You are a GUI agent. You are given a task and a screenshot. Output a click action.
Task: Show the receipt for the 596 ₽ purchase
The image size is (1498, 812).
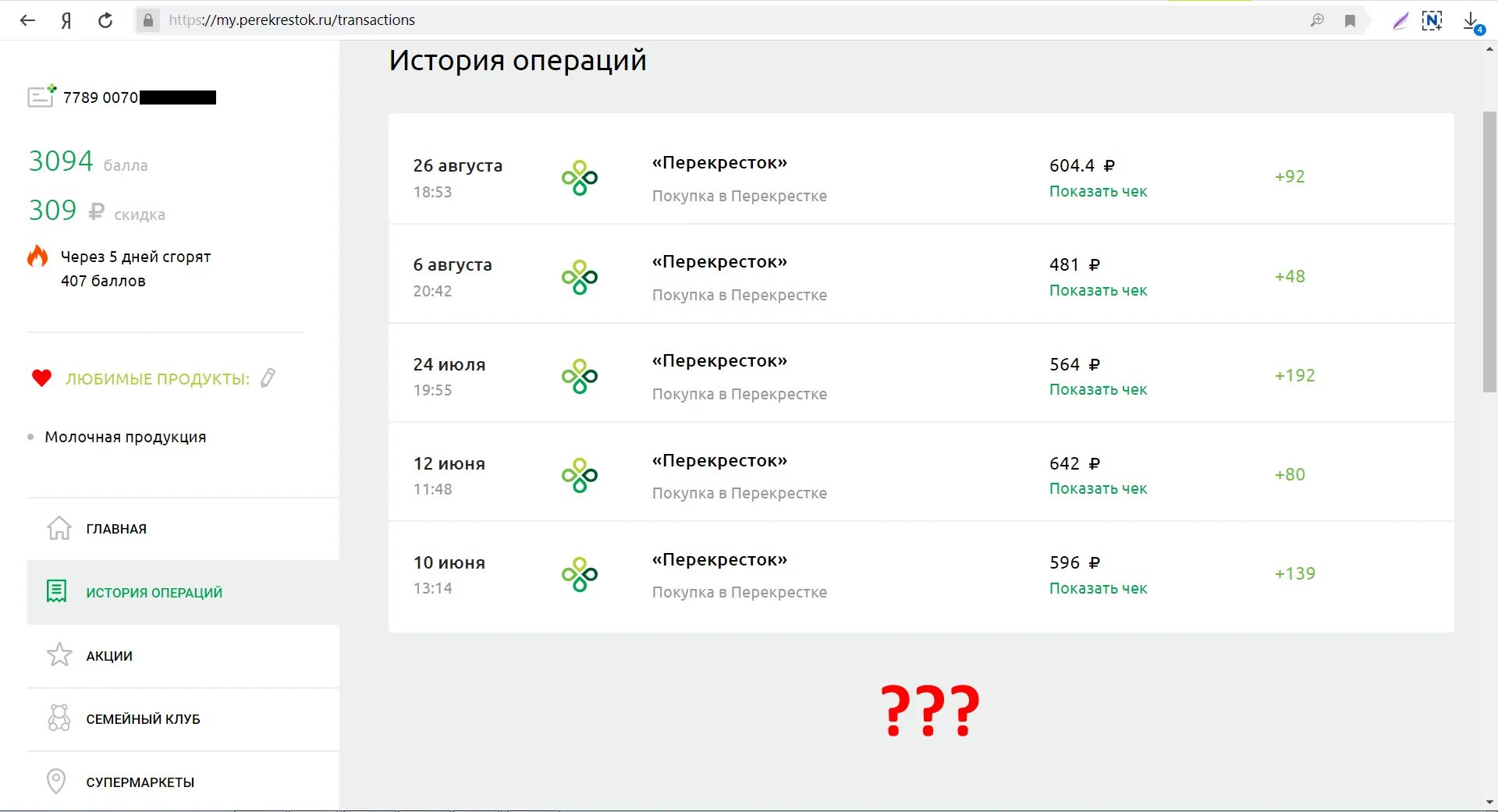[1098, 588]
